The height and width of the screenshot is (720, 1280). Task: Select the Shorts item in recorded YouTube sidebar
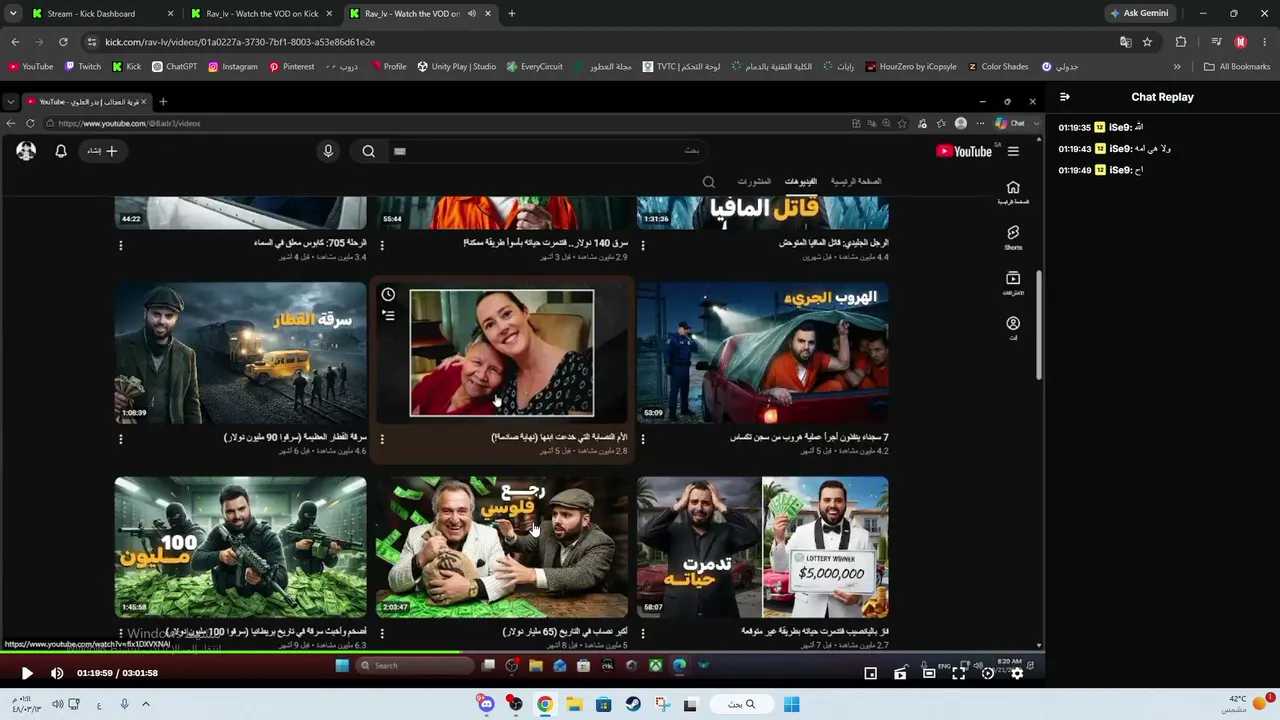coord(1013,237)
